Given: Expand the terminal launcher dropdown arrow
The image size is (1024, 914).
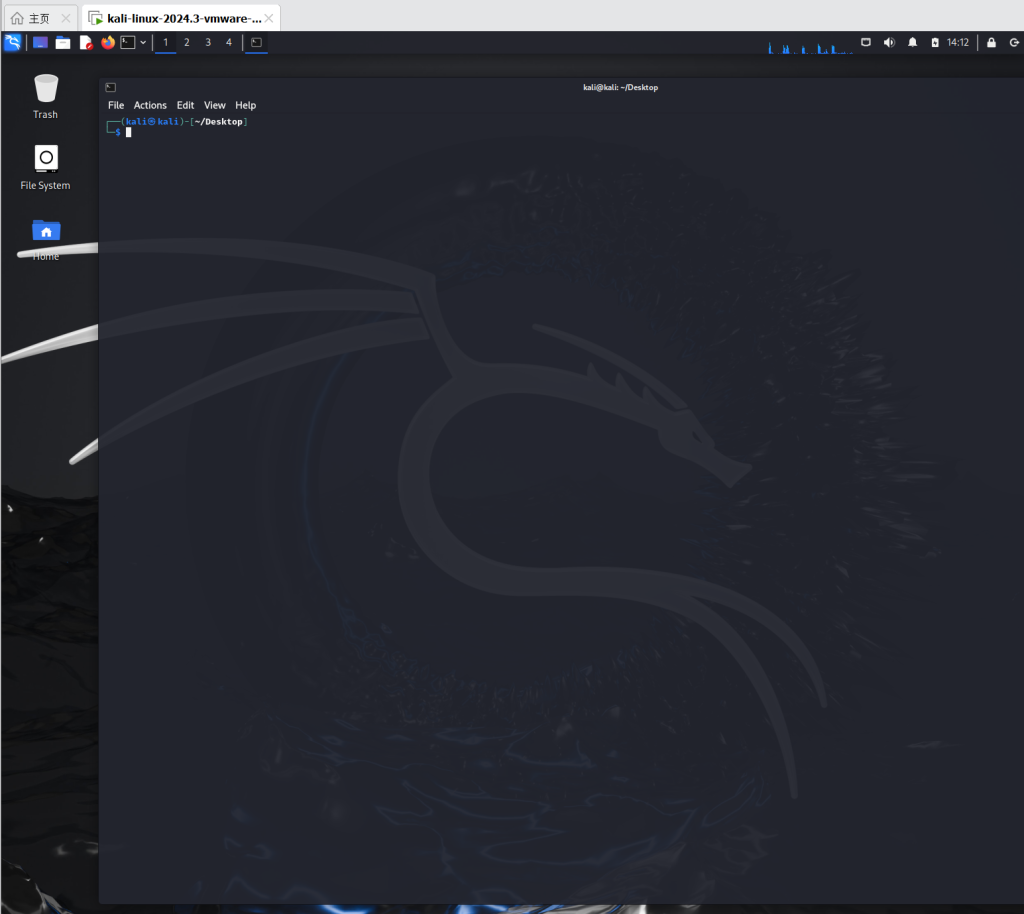Looking at the screenshot, I should pos(143,42).
